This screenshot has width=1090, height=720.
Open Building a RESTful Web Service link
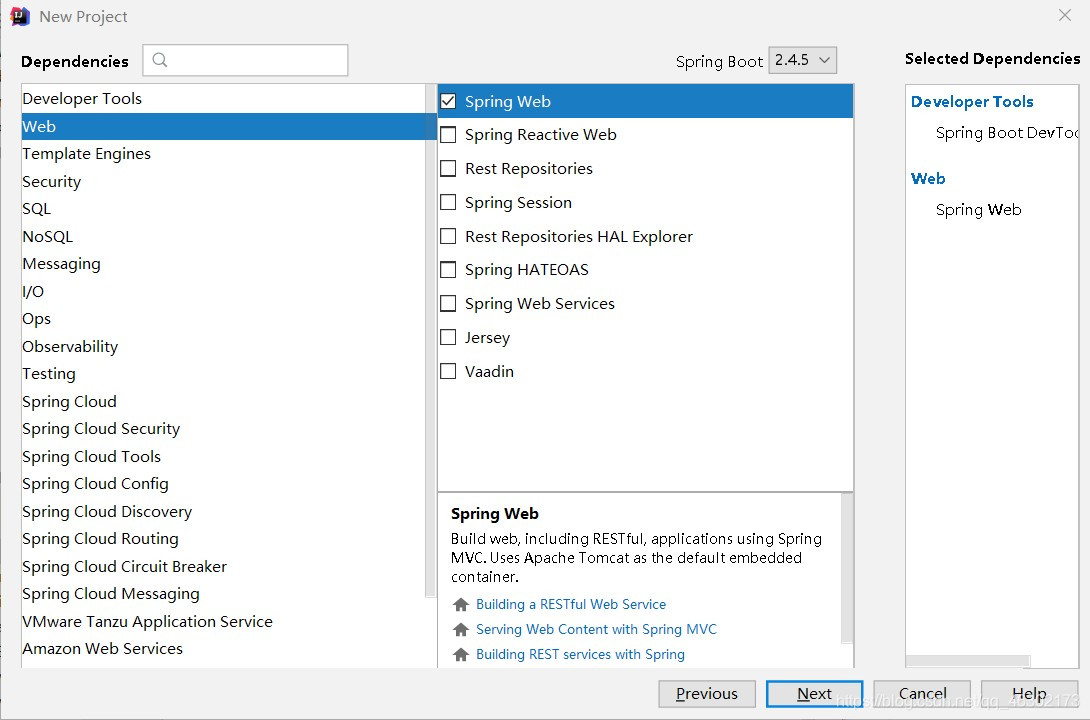click(571, 605)
